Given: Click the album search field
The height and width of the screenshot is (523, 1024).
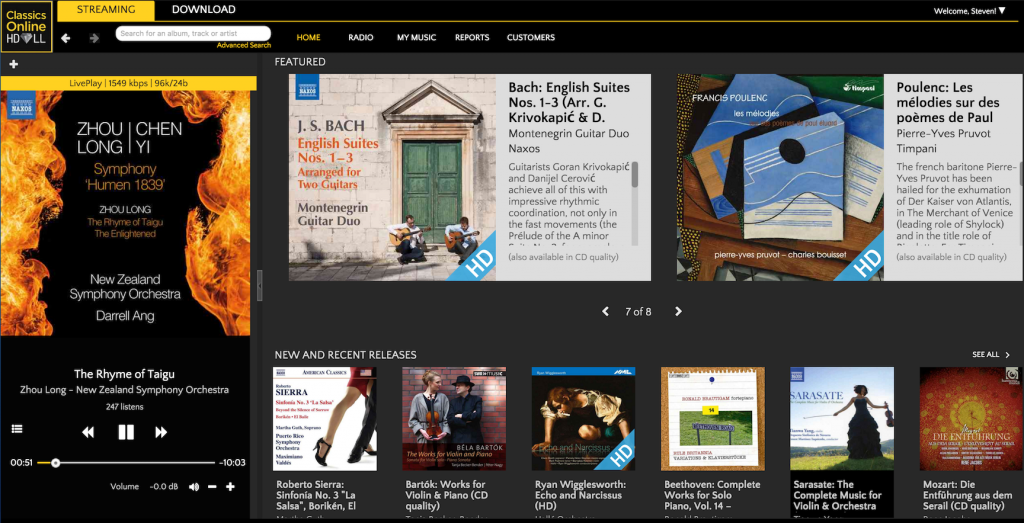Looking at the screenshot, I should pyautogui.click(x=193, y=33).
